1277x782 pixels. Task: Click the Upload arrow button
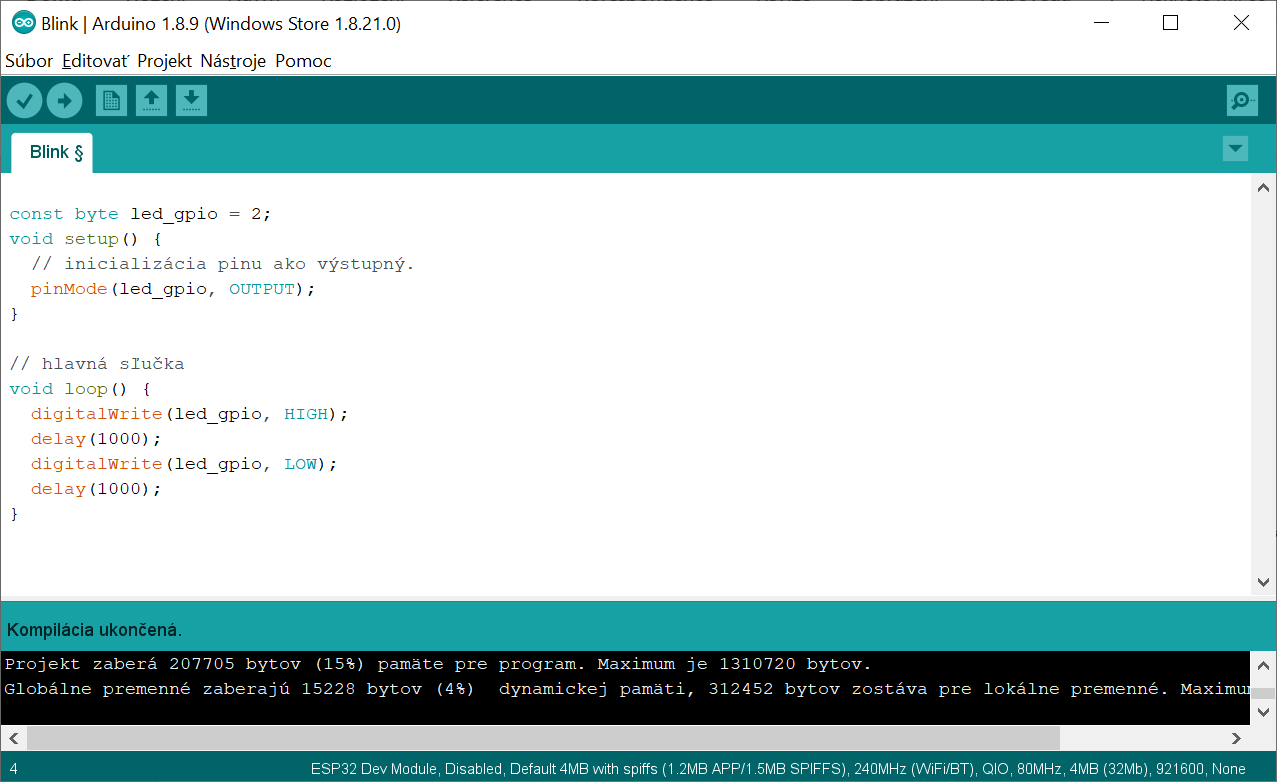click(64, 100)
